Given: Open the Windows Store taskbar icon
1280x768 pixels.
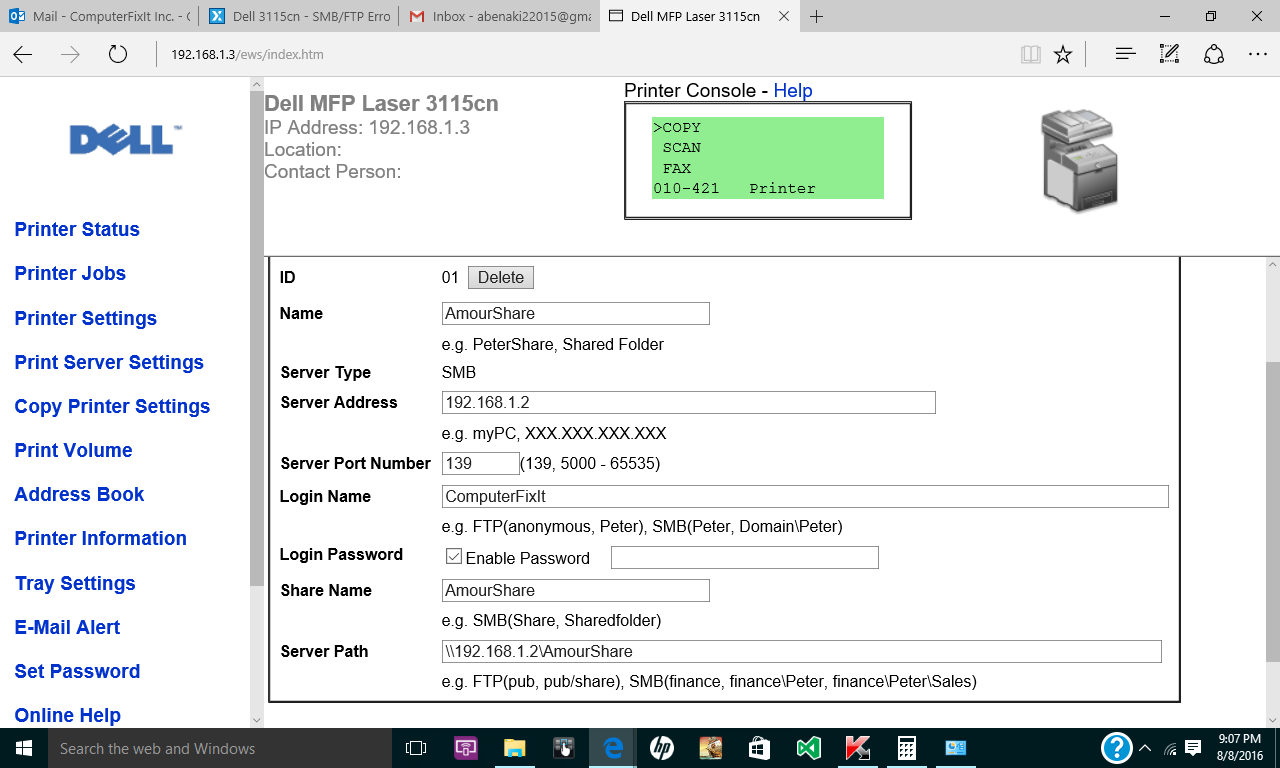Looking at the screenshot, I should [759, 748].
